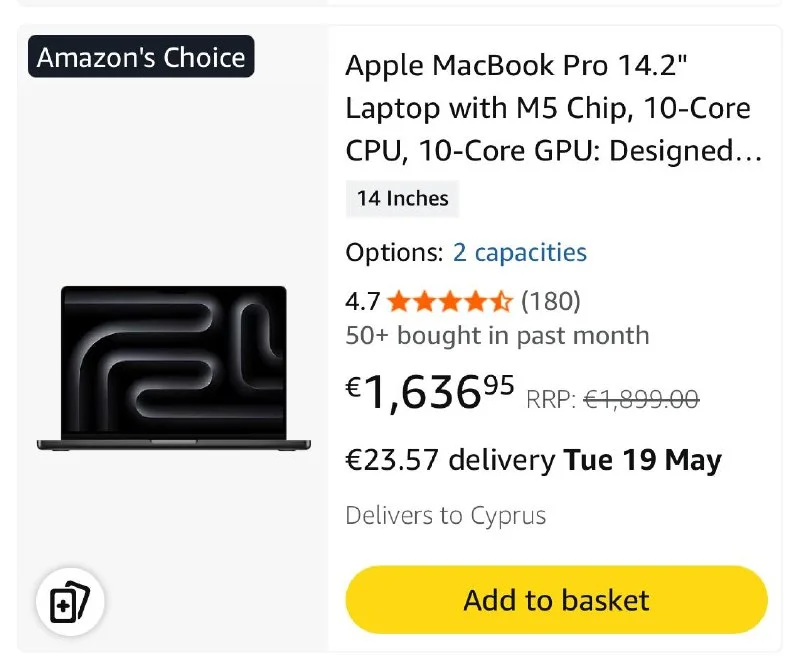Click the RRP label

pos(551,399)
